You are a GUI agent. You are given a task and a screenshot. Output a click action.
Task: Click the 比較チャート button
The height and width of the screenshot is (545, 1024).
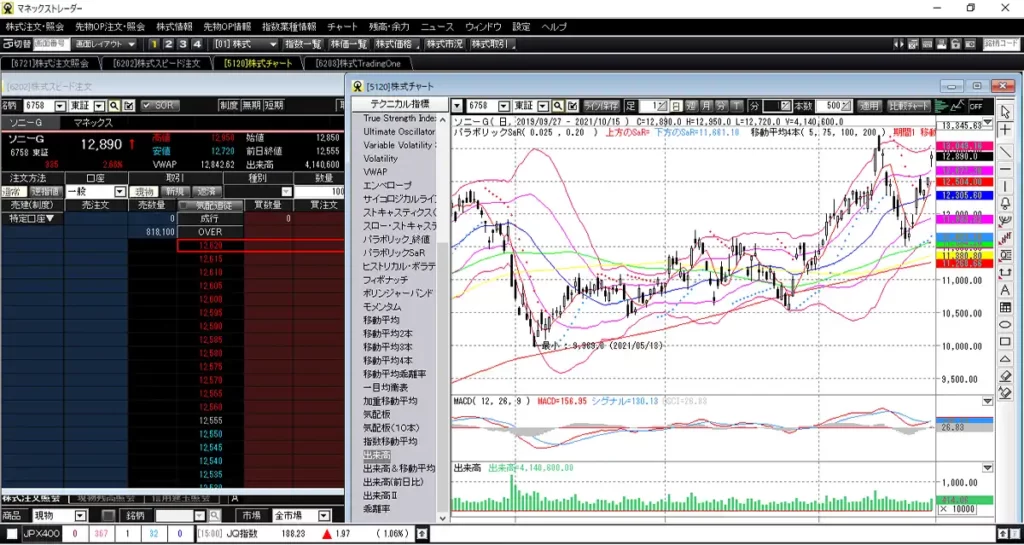tap(911, 105)
